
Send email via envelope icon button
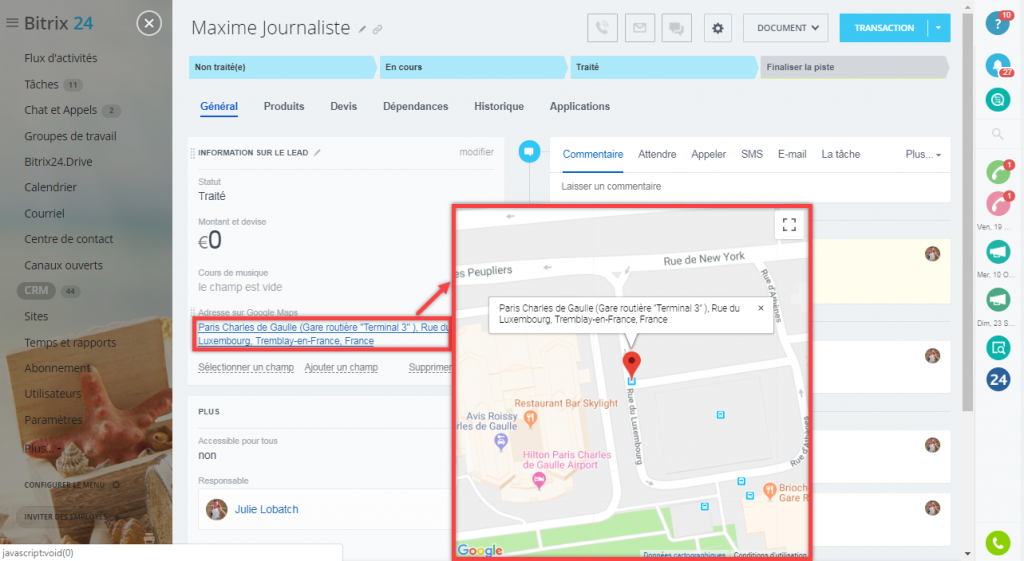(x=639, y=28)
